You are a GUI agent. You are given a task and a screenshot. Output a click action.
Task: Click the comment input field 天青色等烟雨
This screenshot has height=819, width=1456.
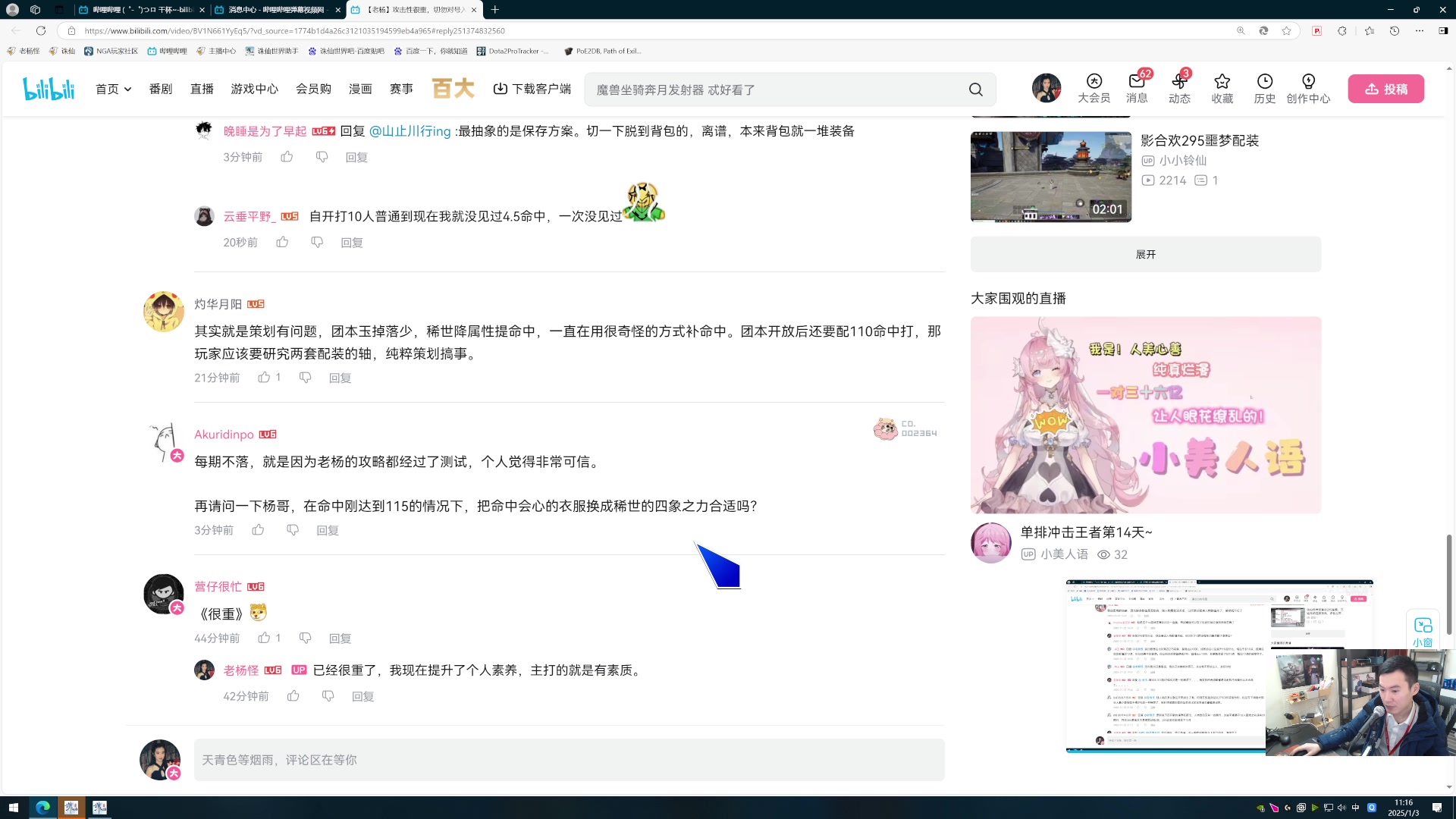569,759
